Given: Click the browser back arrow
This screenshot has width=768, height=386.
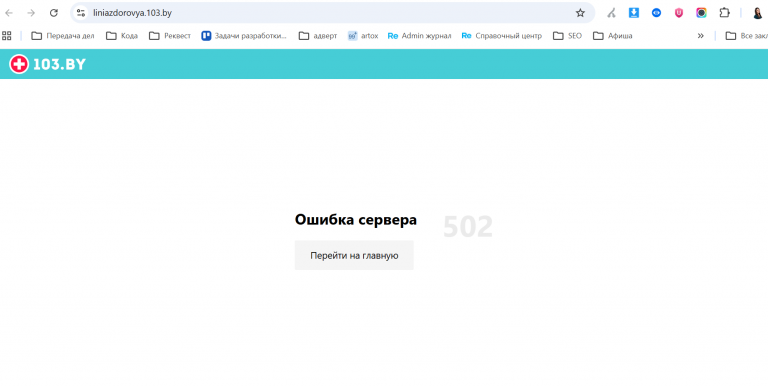Looking at the screenshot, I should (x=9, y=13).
